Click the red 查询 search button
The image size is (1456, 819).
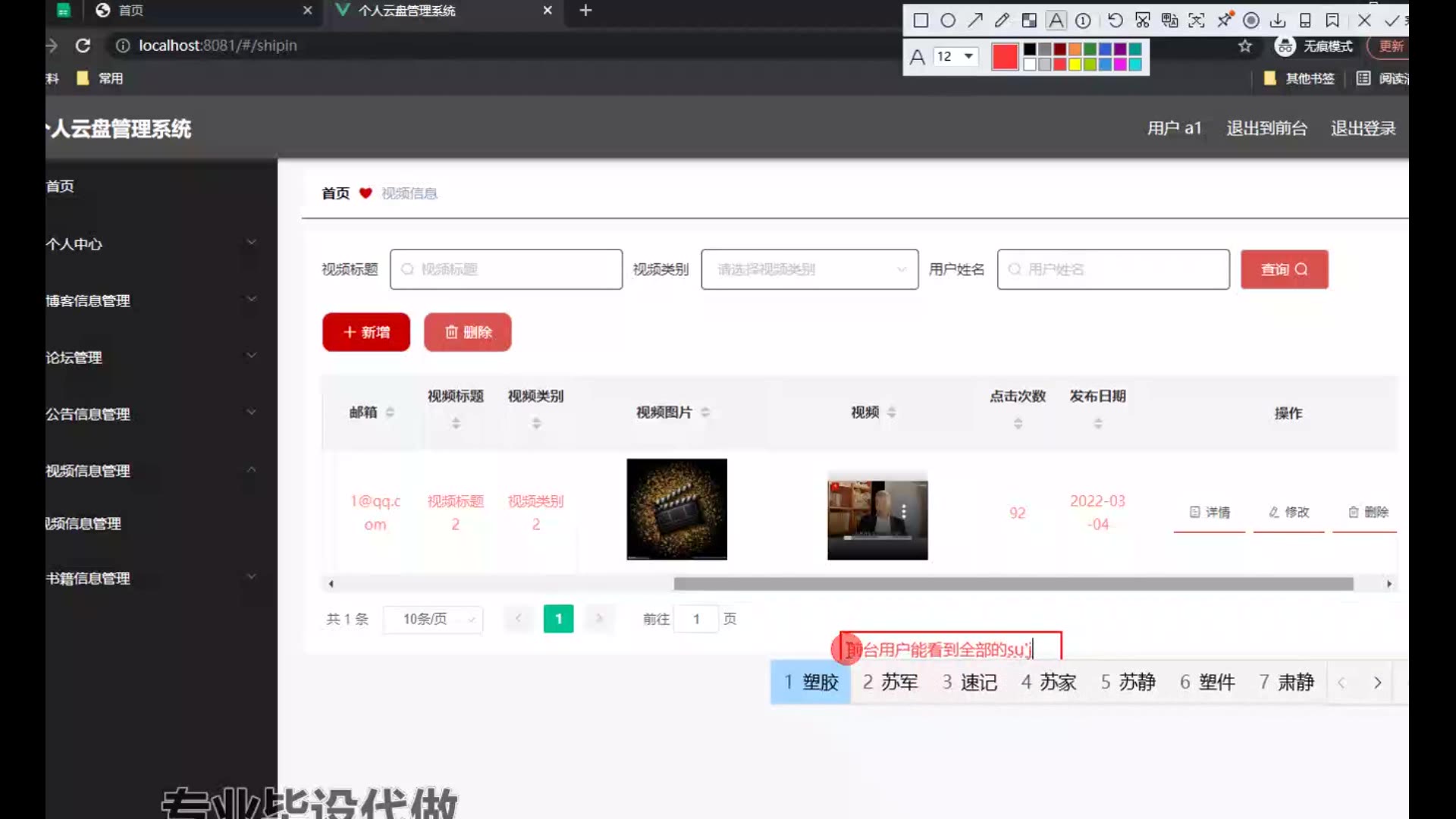point(1284,269)
